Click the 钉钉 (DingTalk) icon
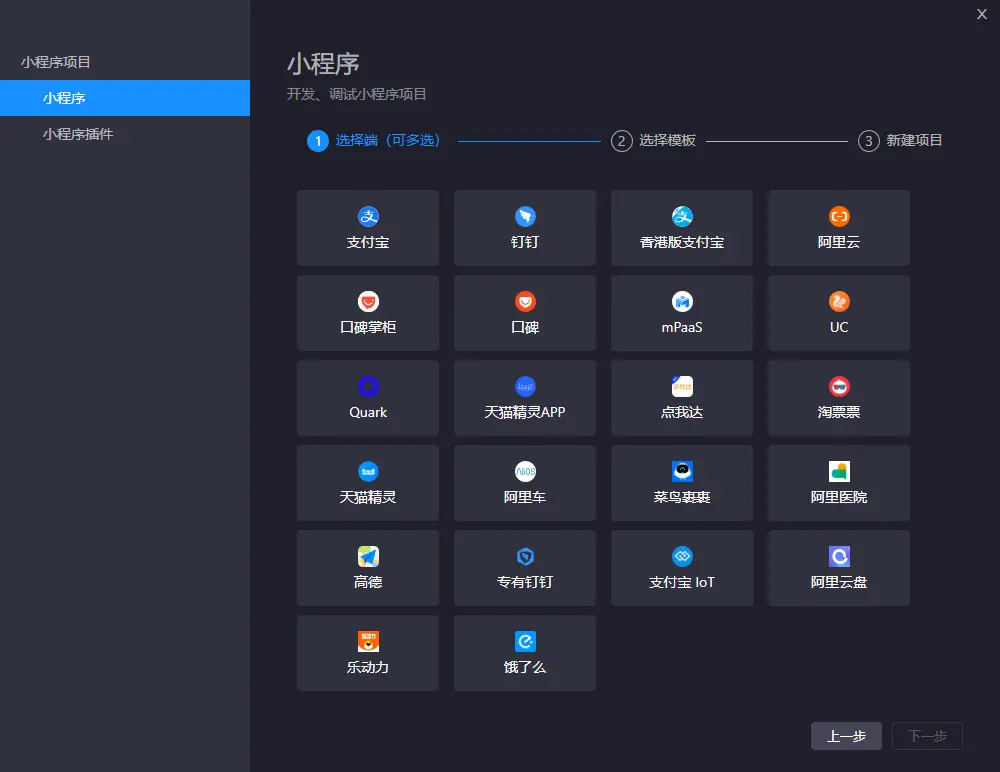 pyautogui.click(x=524, y=227)
